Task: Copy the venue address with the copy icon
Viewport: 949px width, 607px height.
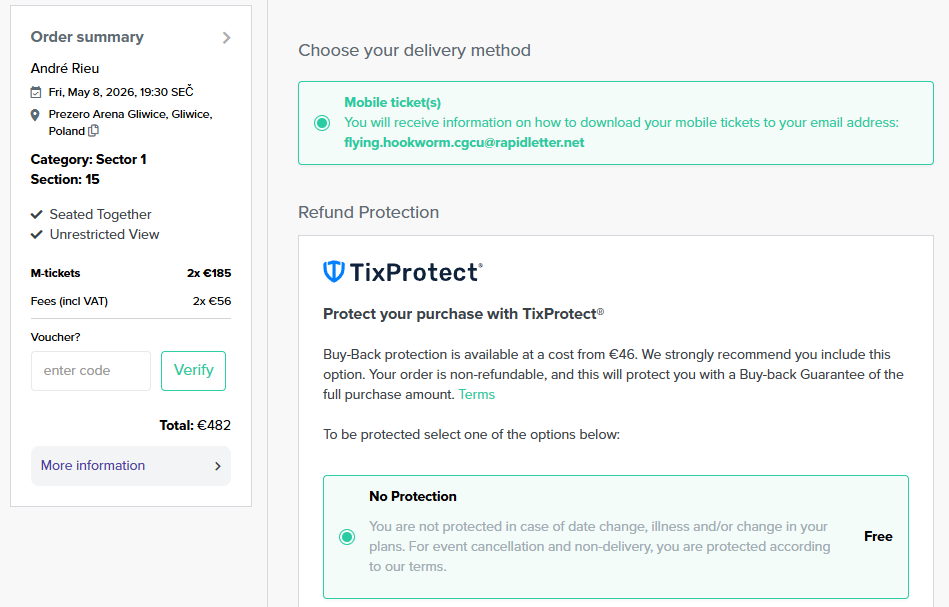Action: click(x=94, y=131)
